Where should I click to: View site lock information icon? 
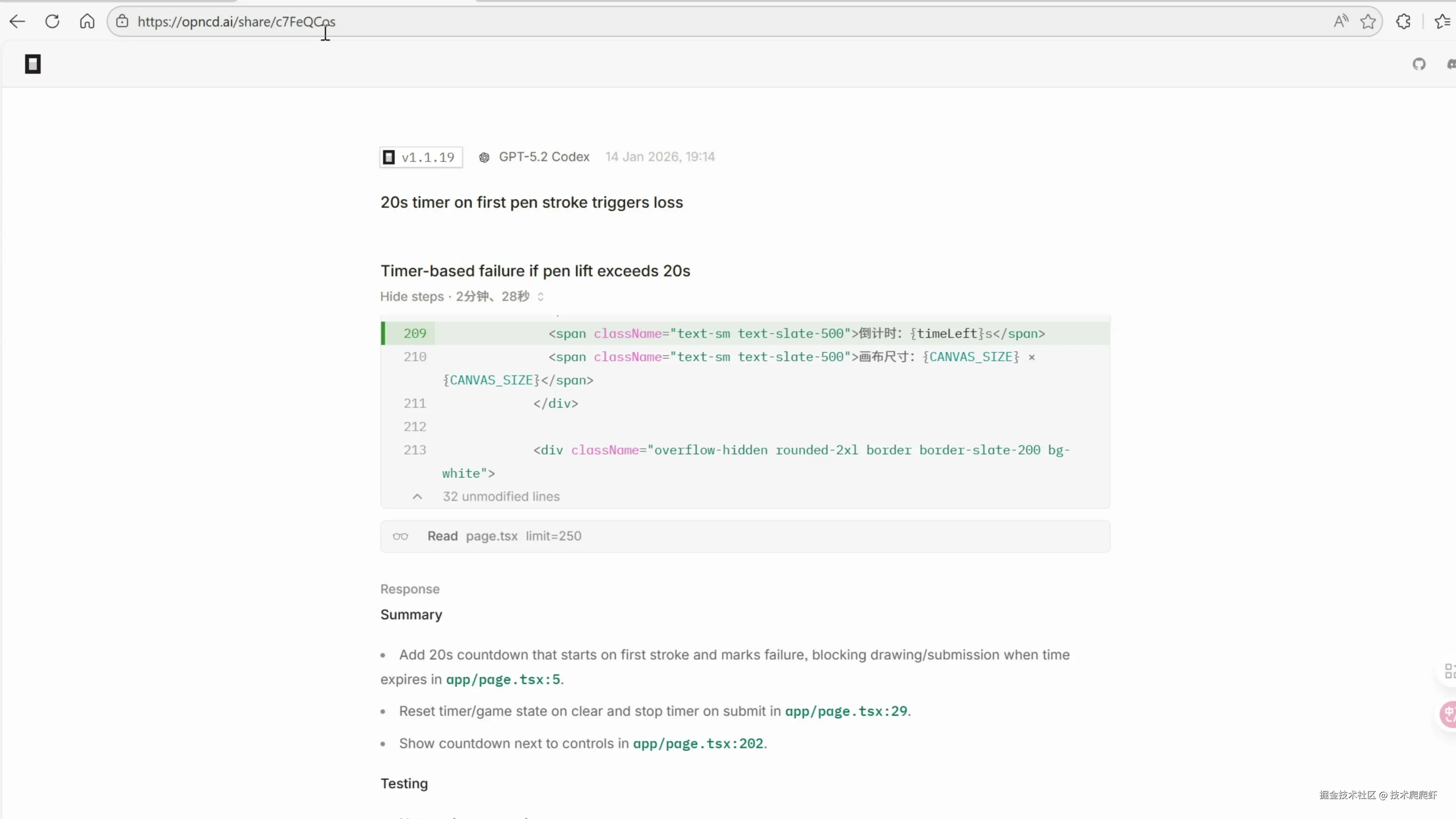click(x=122, y=22)
